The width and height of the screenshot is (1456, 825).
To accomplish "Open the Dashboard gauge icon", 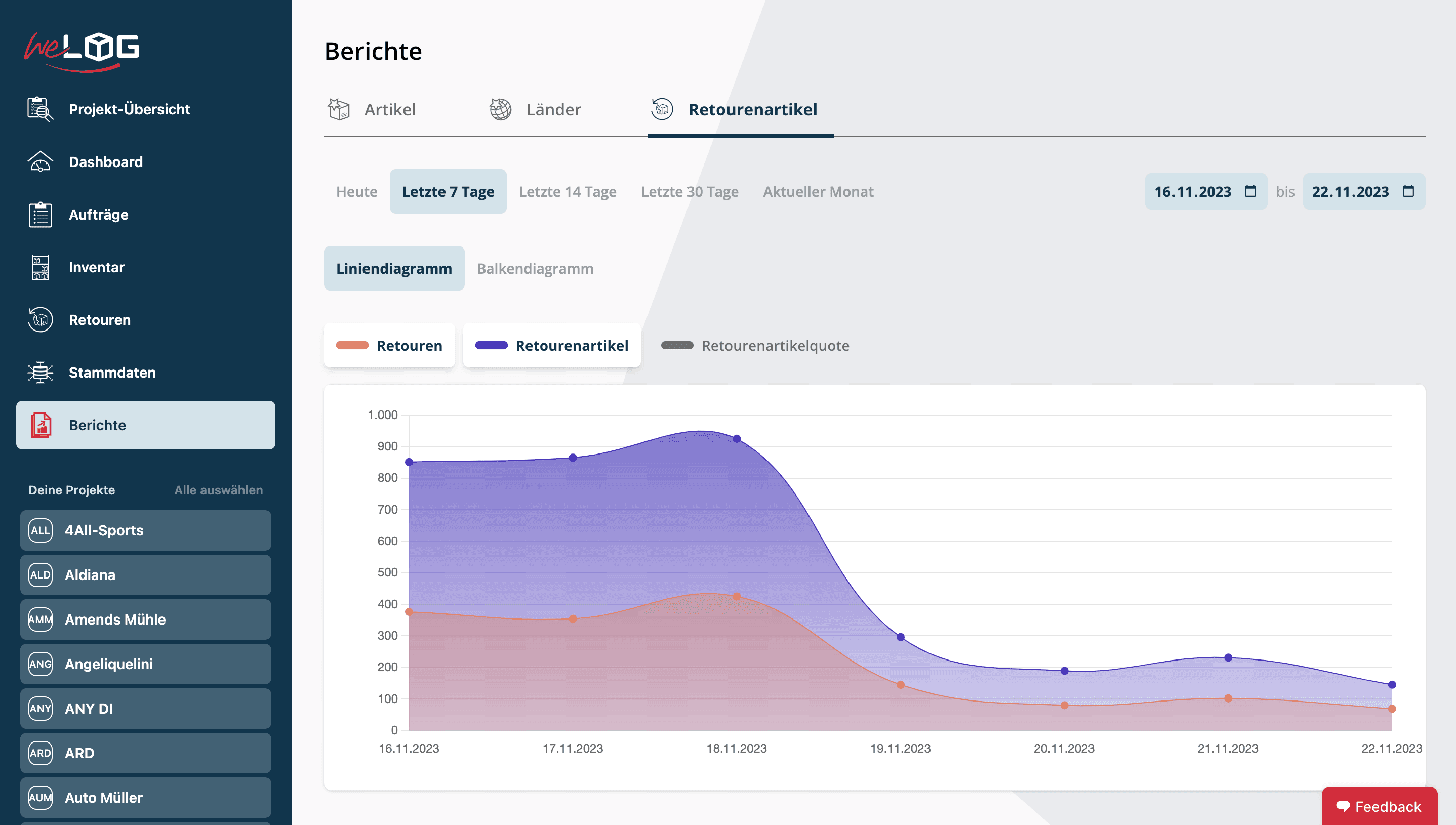I will (x=39, y=162).
